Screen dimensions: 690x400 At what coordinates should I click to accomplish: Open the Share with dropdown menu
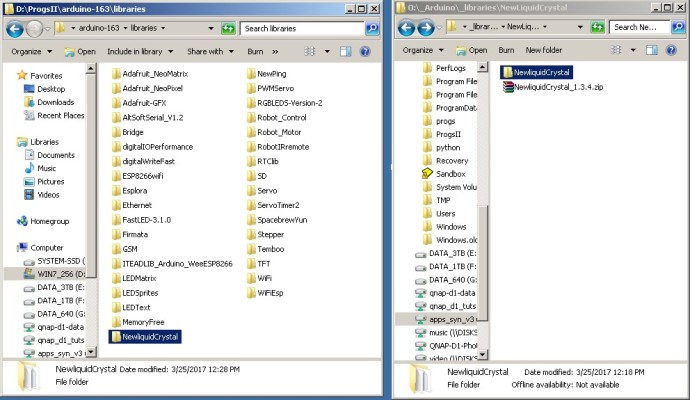coord(209,50)
